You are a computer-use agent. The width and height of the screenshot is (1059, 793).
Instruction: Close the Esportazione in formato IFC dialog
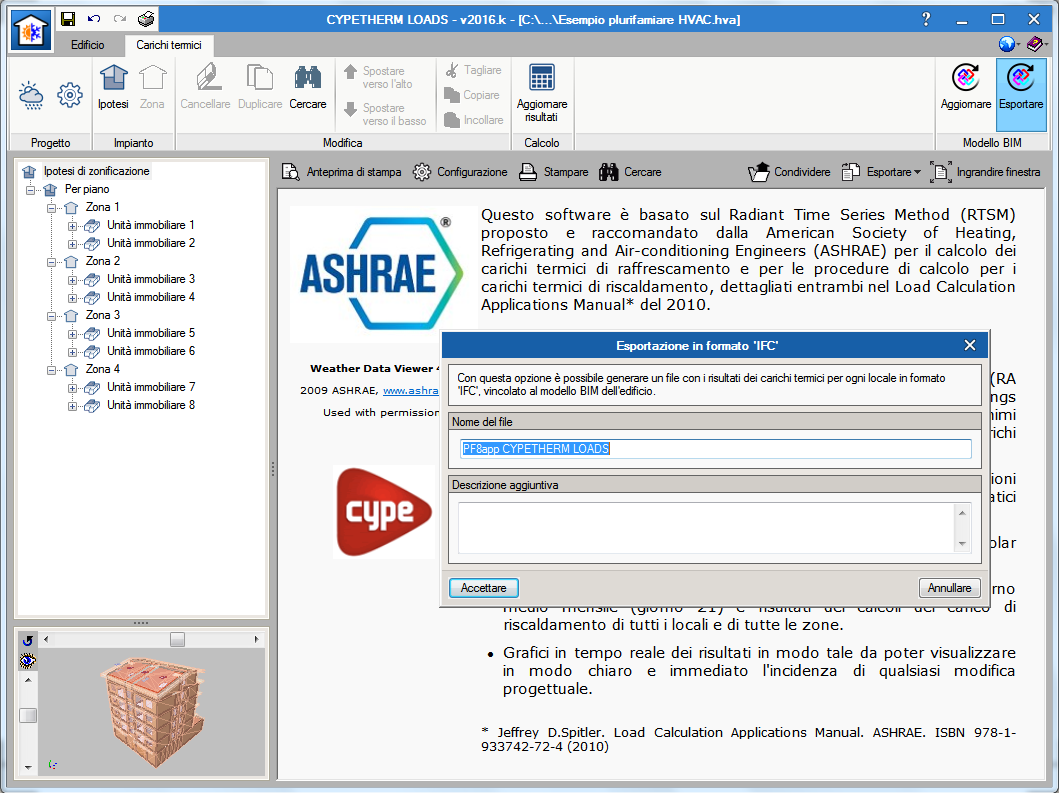tap(970, 345)
